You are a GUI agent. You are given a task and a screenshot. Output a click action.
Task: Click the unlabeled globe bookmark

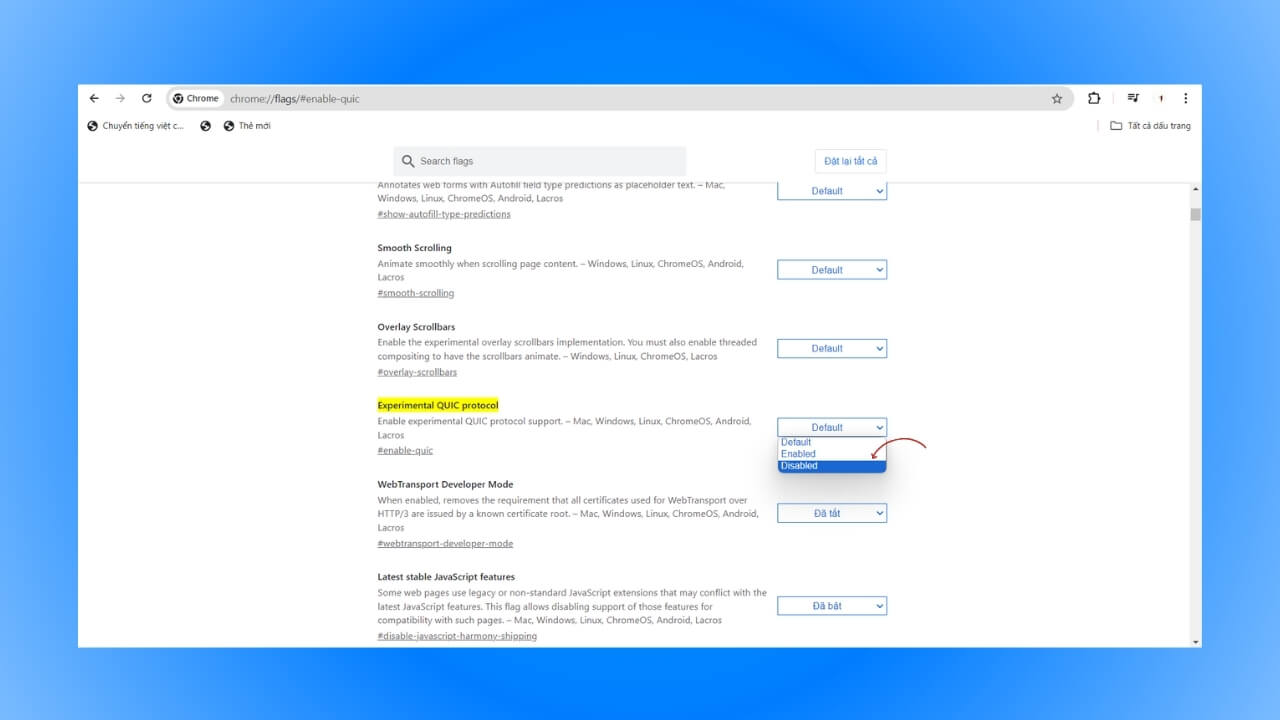(206, 126)
